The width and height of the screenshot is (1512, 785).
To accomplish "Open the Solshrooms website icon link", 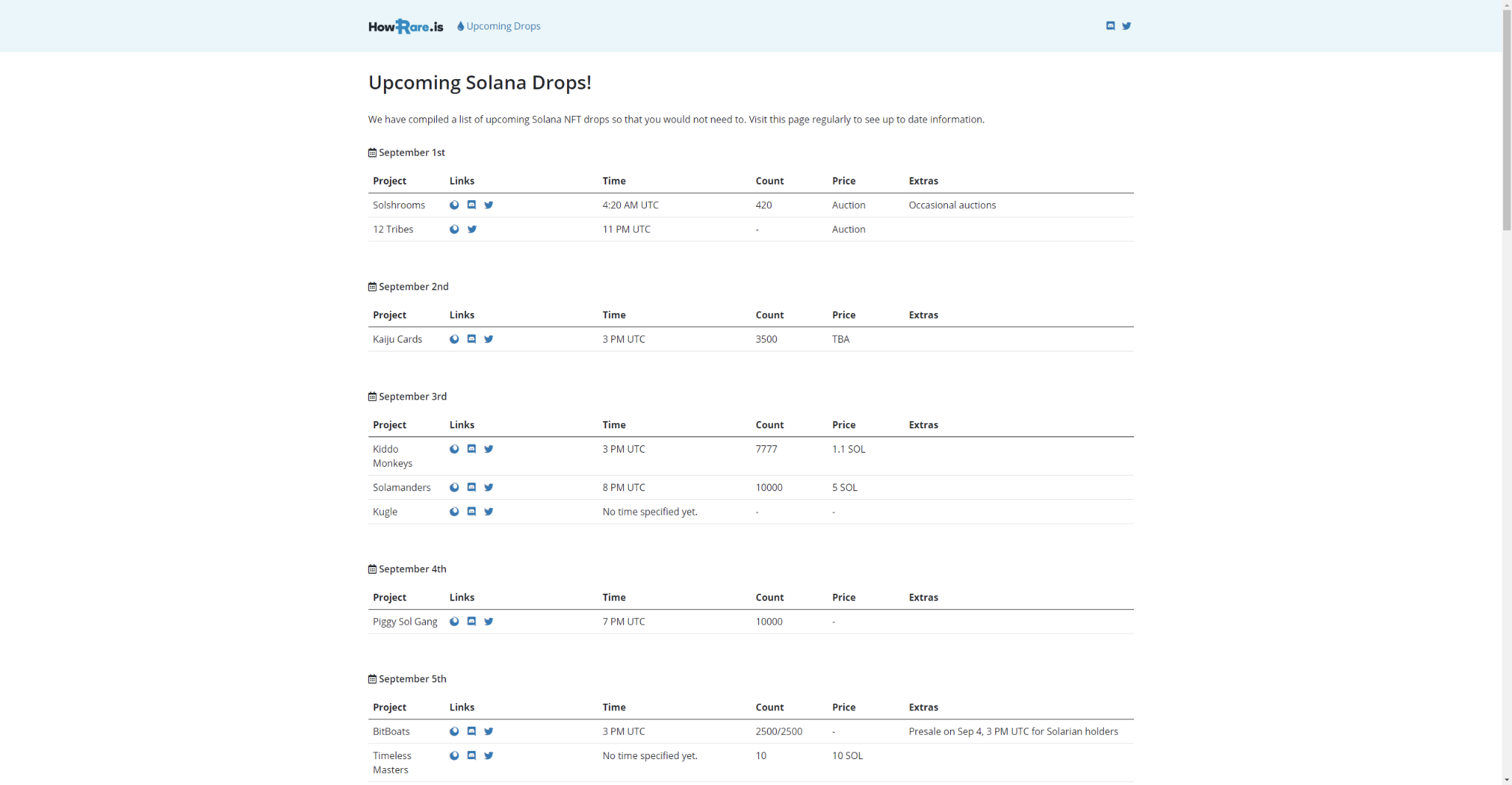I will coord(454,205).
